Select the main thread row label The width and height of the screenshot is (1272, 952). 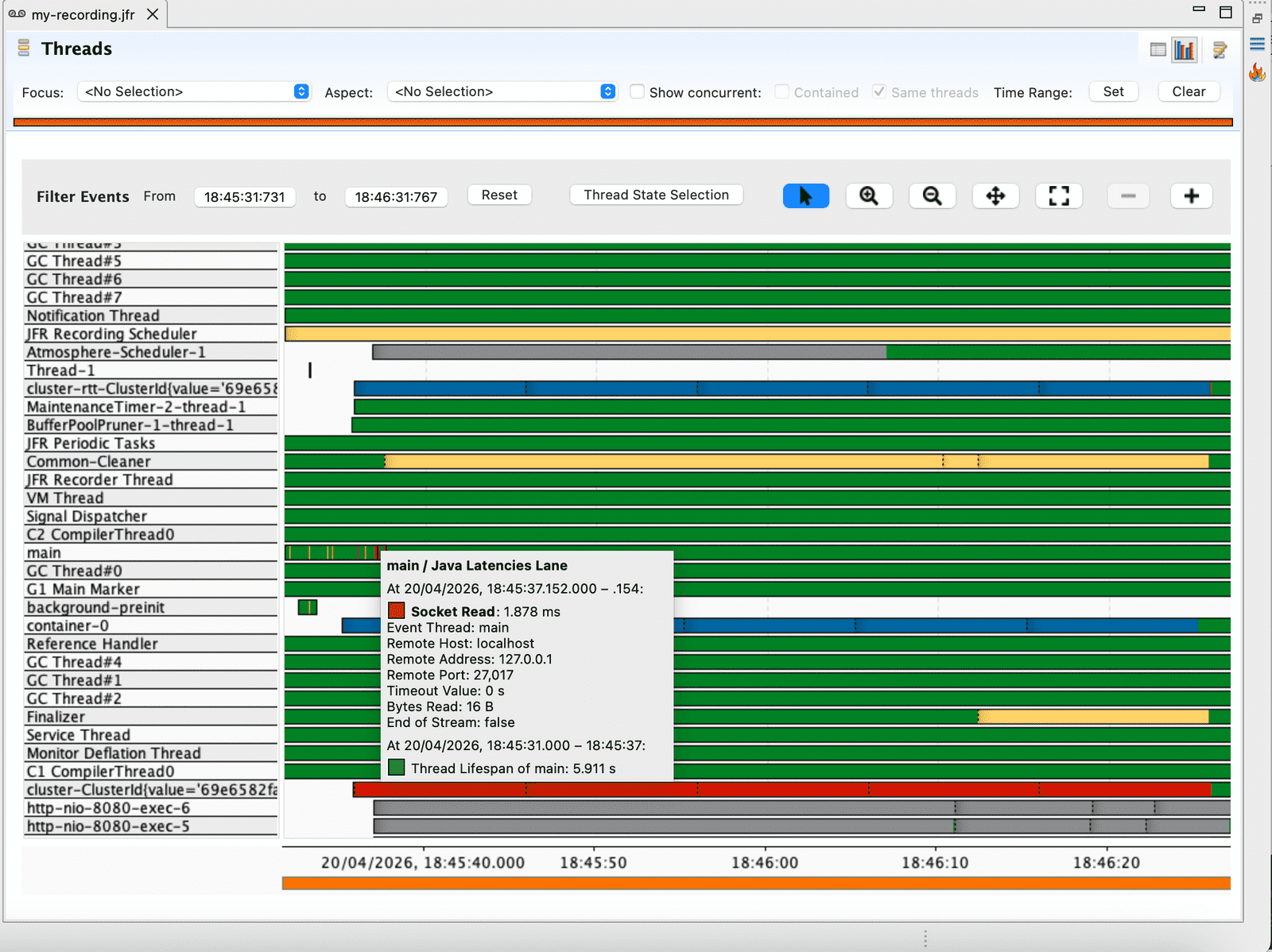[150, 553]
